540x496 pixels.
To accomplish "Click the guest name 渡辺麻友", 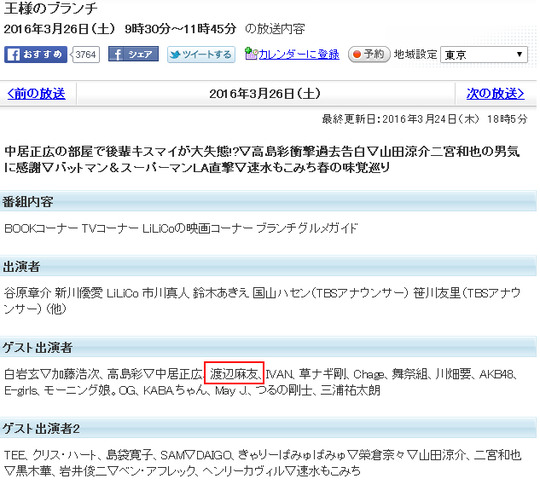I will (234, 374).
